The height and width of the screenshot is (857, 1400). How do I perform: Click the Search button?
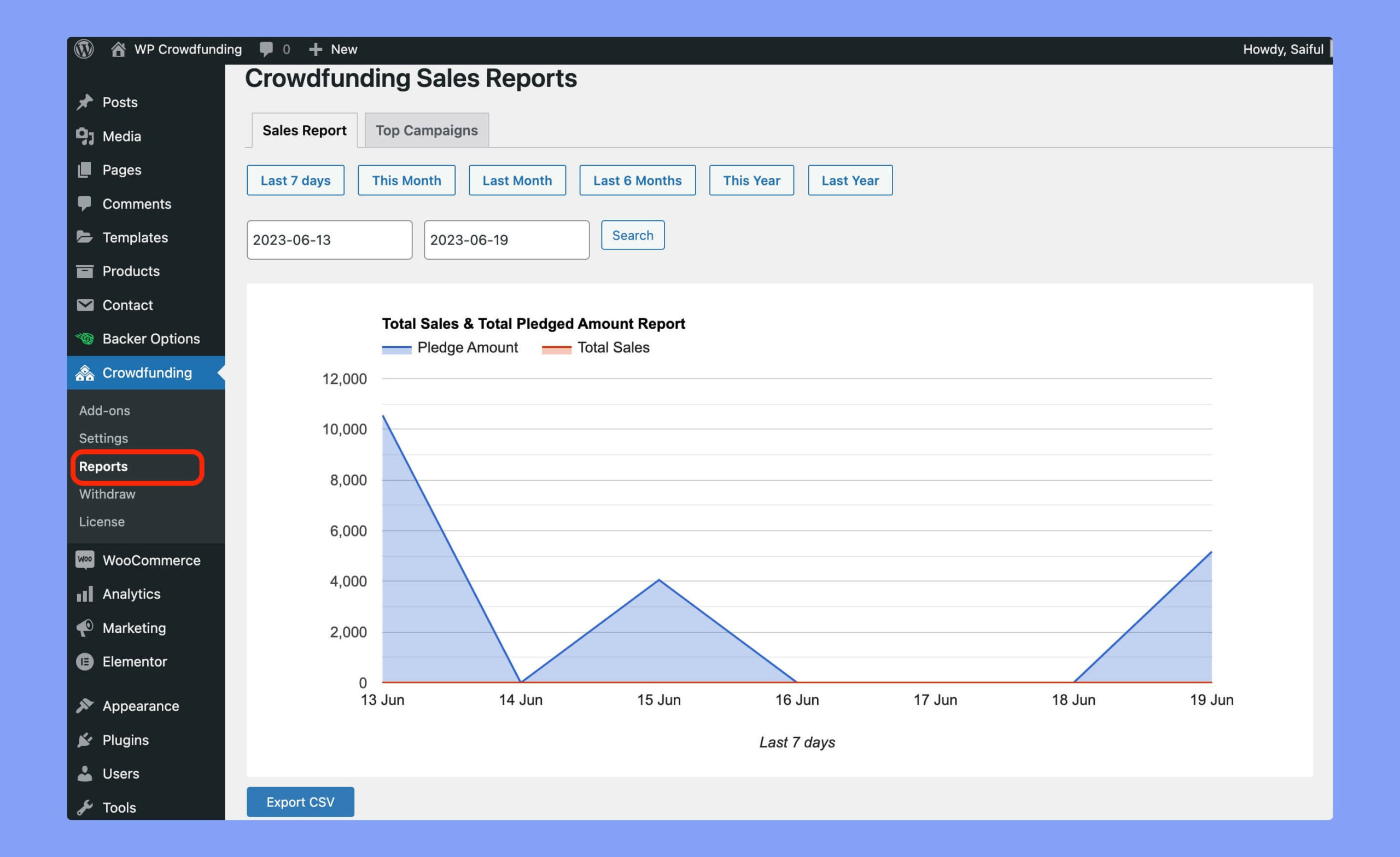tap(633, 235)
